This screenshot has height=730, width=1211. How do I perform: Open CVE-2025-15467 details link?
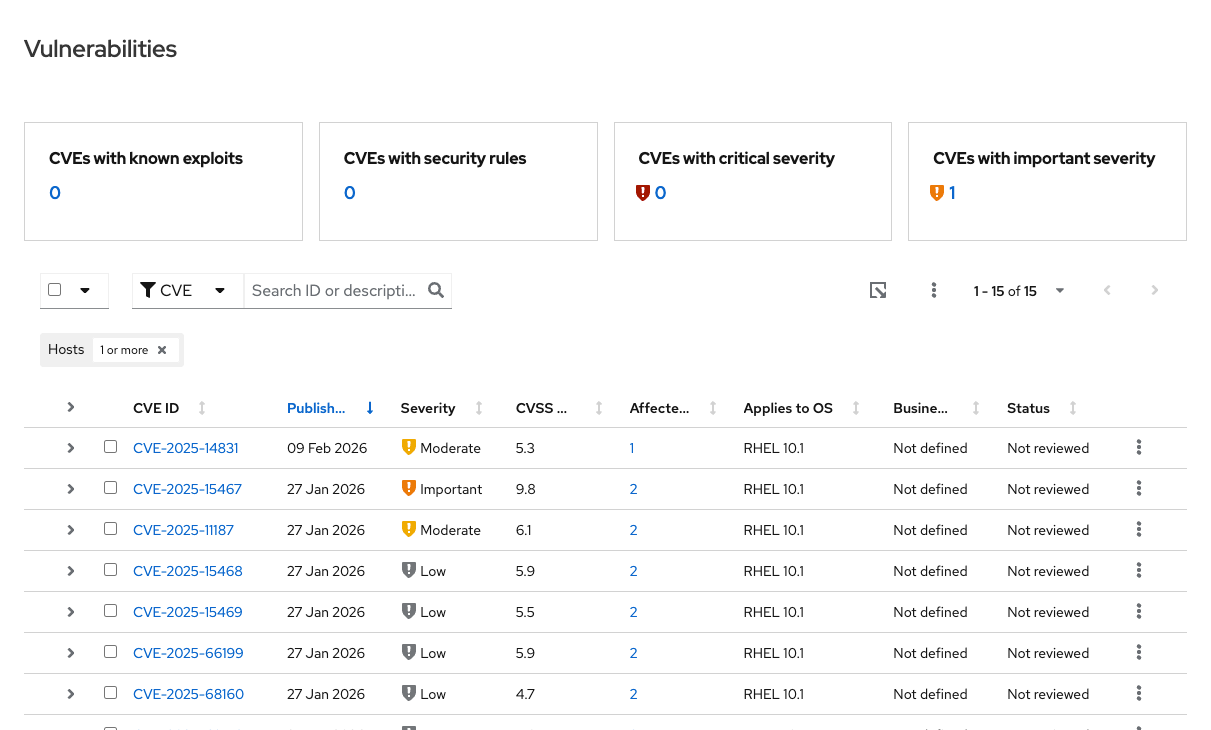[187, 489]
